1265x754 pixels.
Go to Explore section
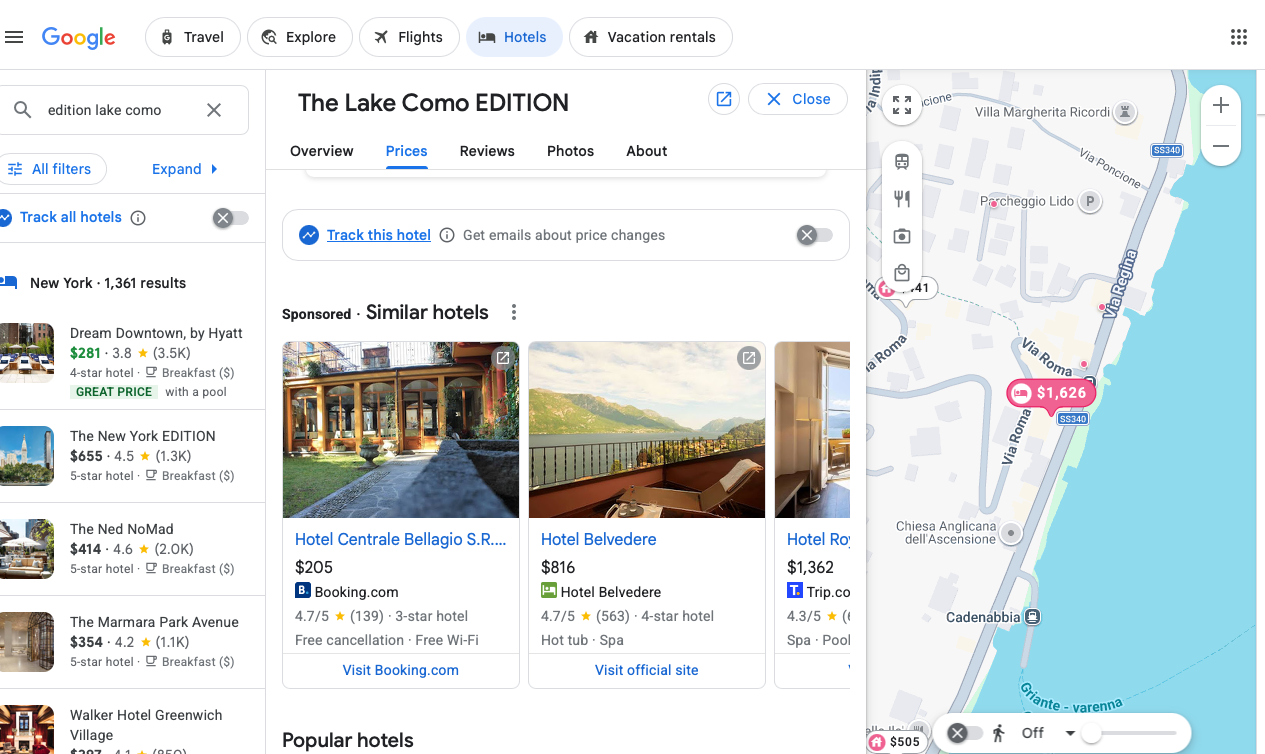tap(299, 37)
